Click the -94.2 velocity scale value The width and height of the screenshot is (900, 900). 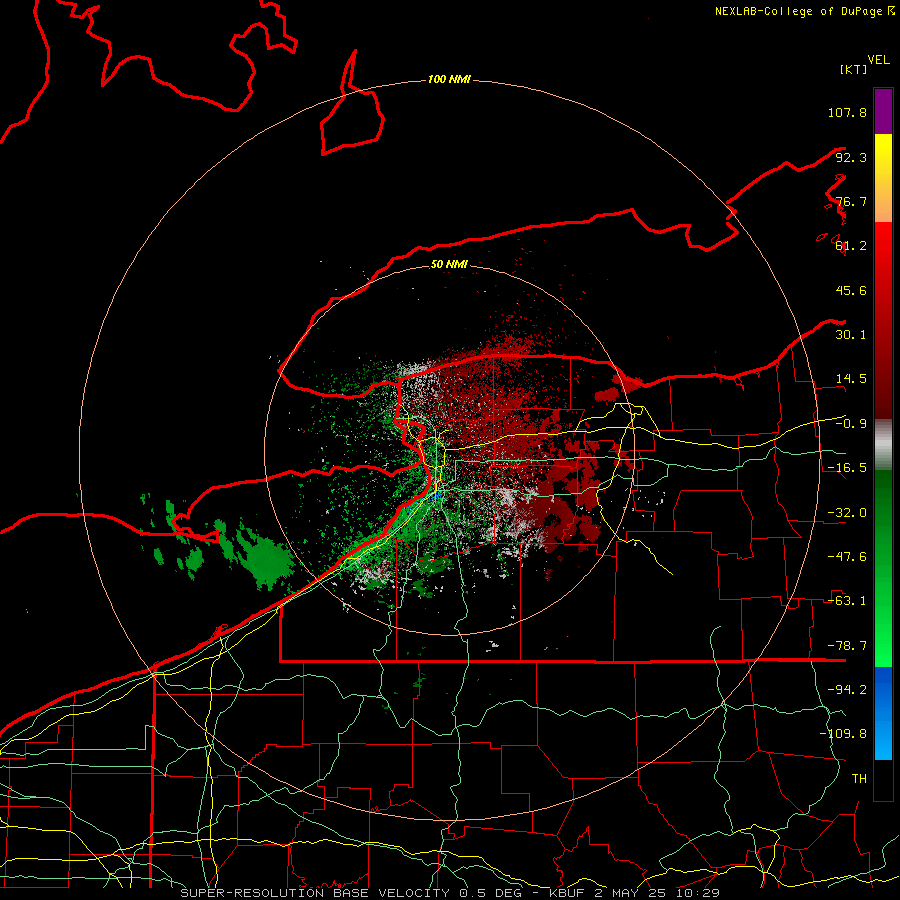[x=847, y=690]
